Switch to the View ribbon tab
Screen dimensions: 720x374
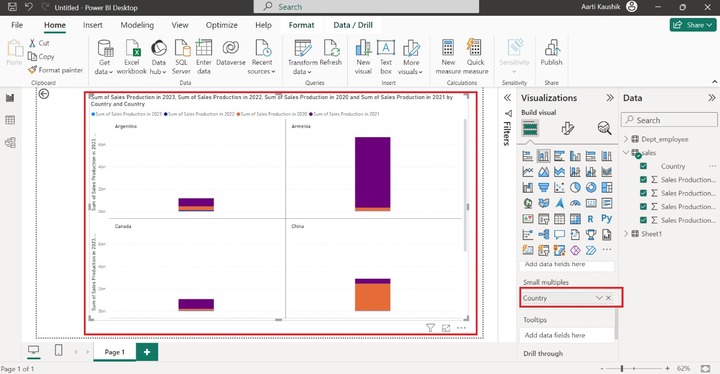(180, 25)
